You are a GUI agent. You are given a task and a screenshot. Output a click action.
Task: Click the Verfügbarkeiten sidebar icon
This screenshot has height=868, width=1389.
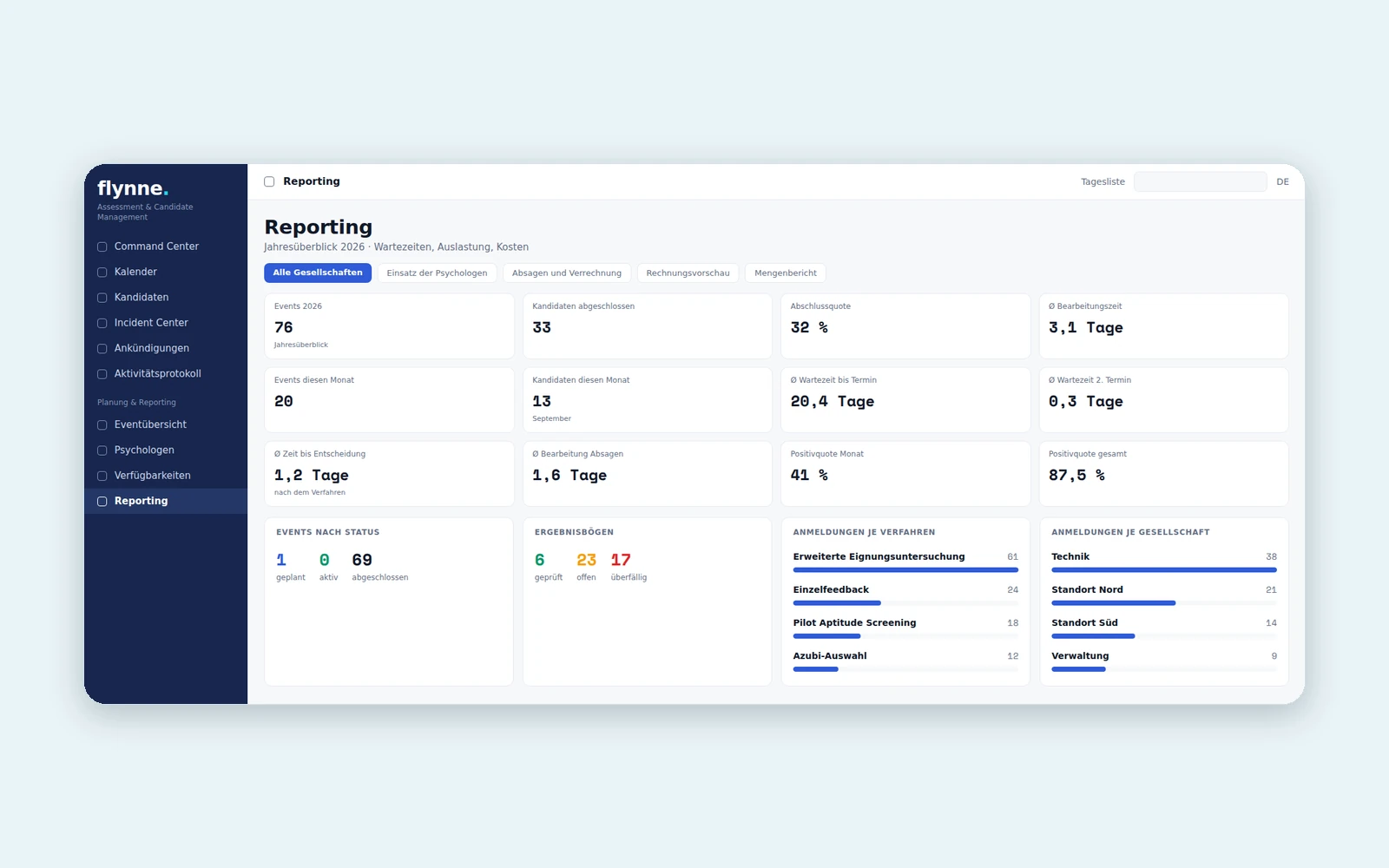coord(102,476)
